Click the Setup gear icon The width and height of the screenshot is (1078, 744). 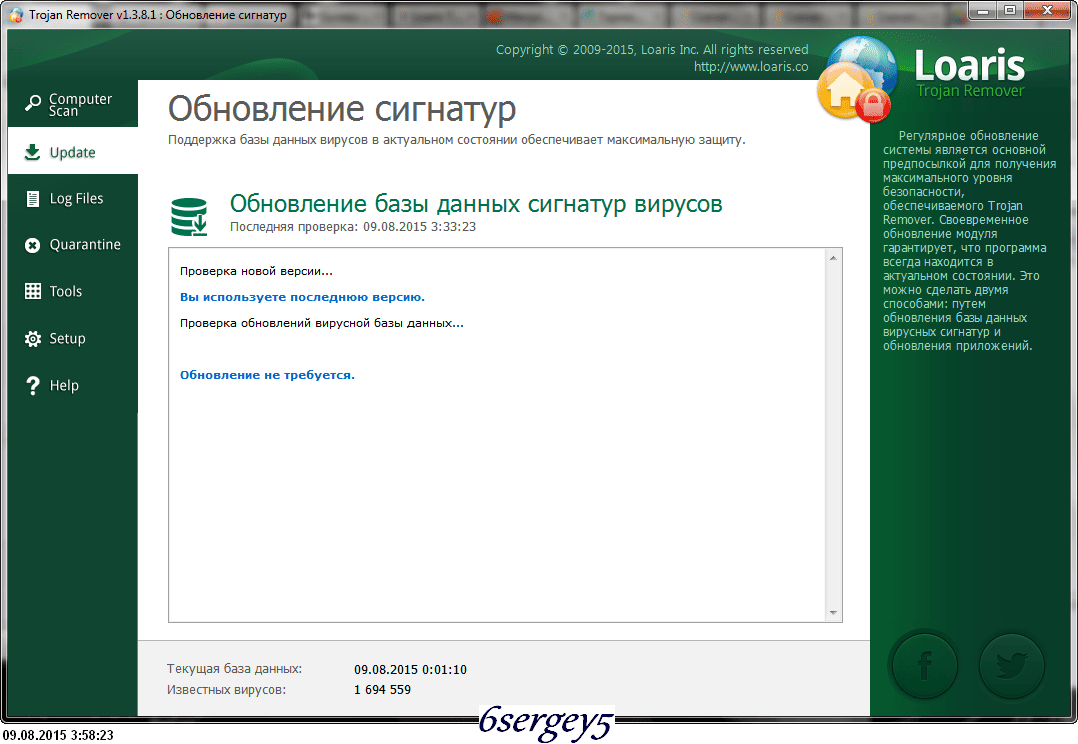coord(32,338)
